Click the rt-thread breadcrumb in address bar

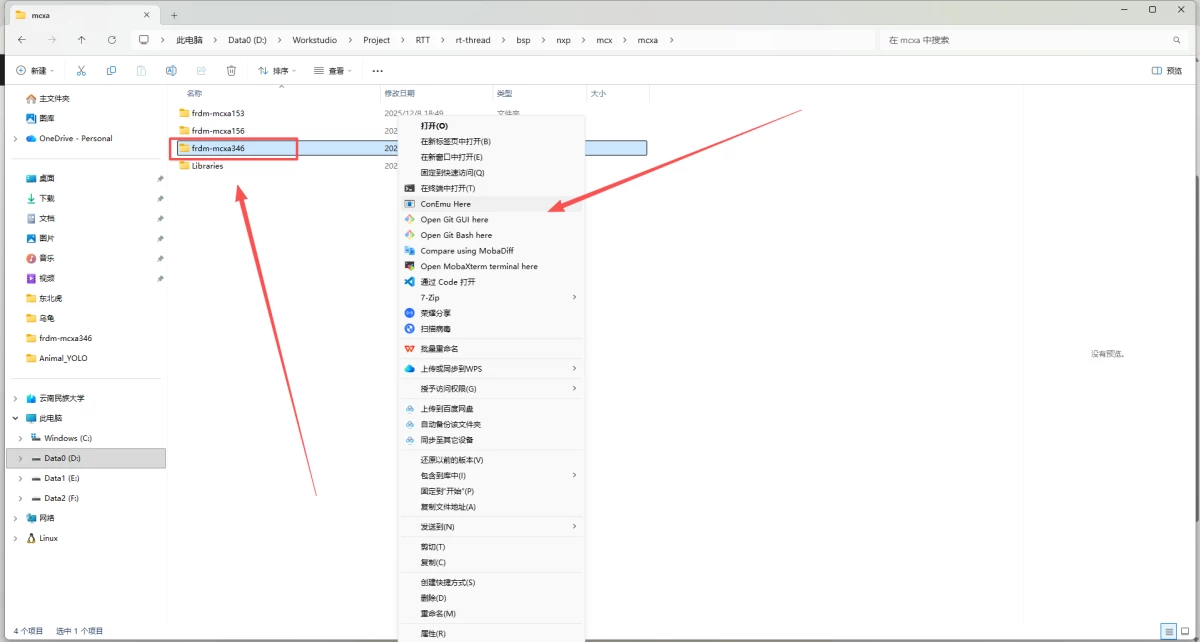coord(473,40)
